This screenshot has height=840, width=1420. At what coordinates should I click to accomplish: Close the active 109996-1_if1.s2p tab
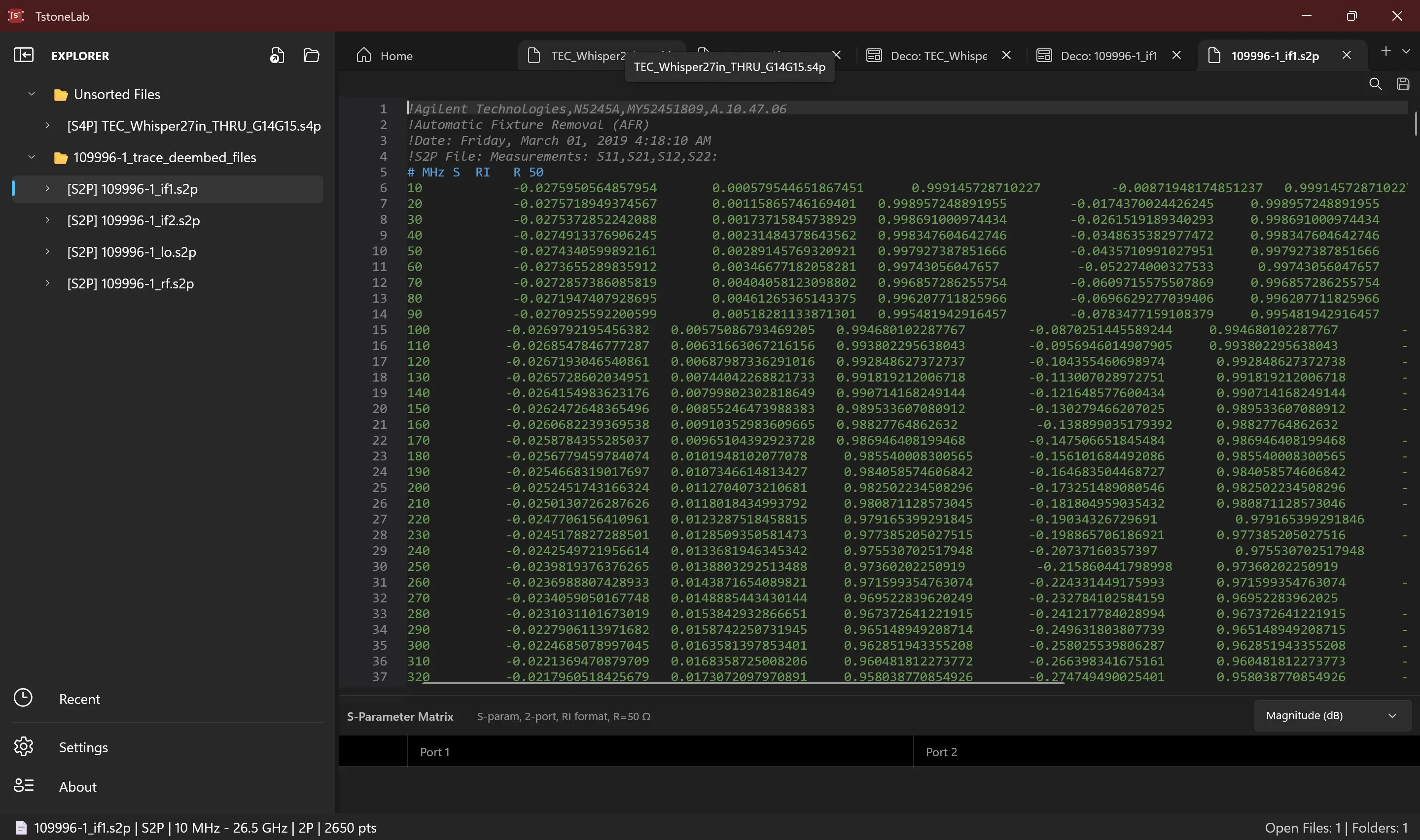(1347, 55)
